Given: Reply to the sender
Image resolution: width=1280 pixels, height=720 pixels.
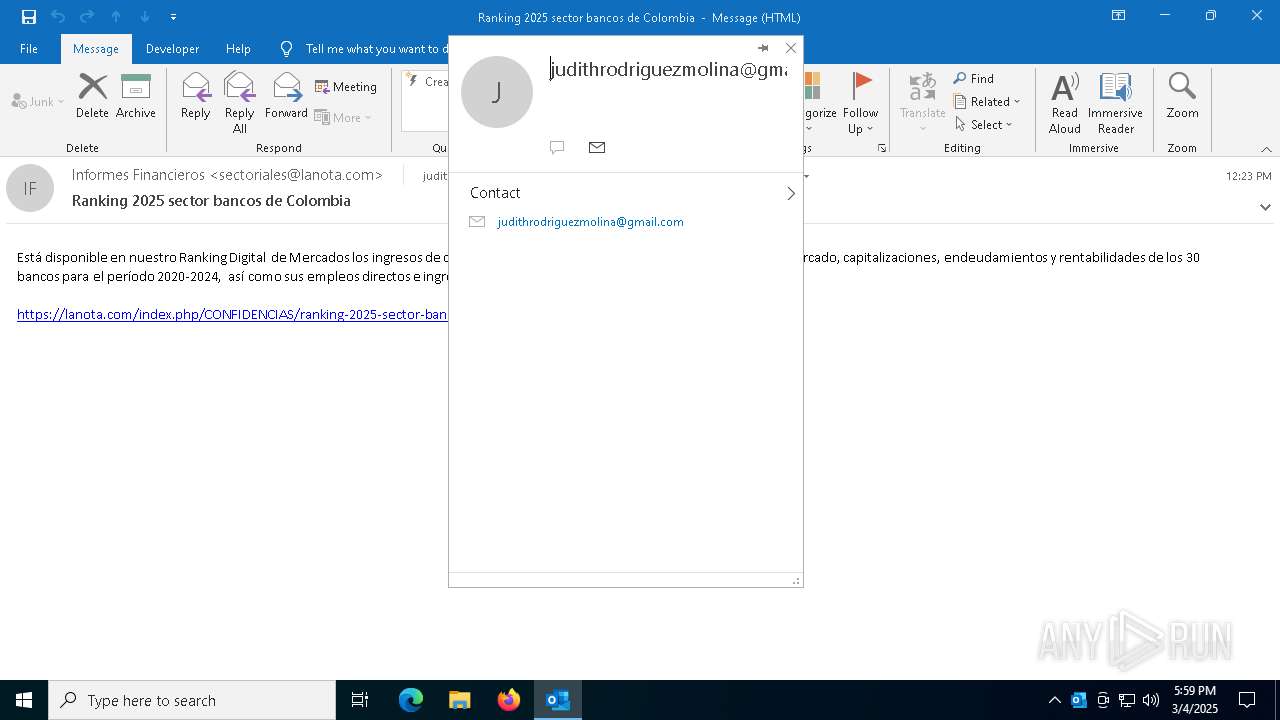Looking at the screenshot, I should pos(196,96).
